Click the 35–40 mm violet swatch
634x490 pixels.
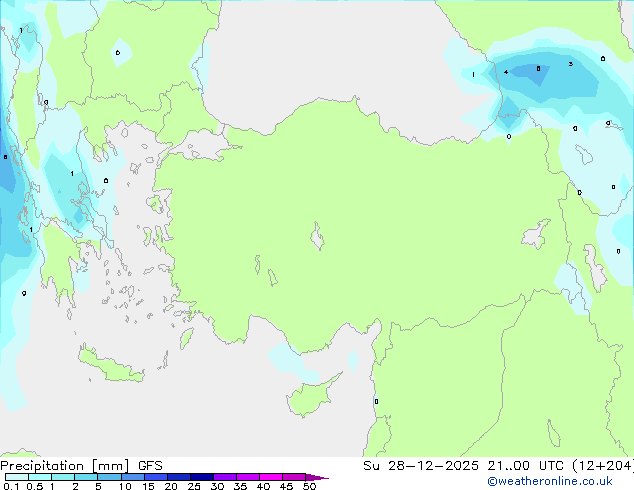248,477
